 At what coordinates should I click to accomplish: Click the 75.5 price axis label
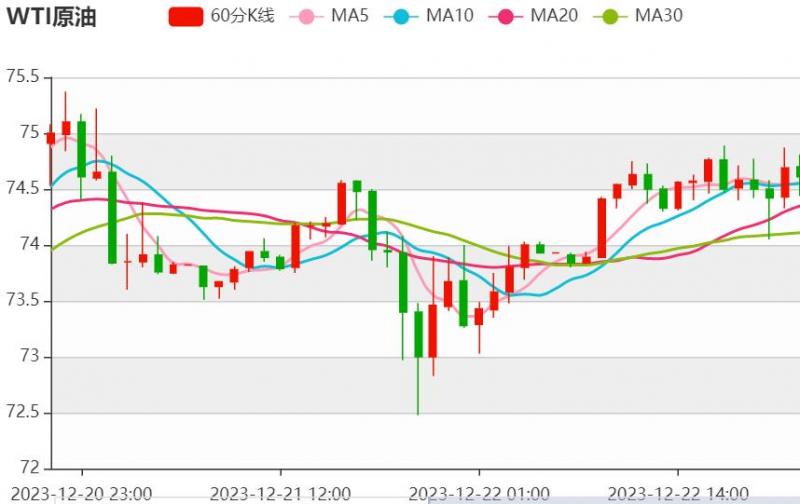tap(22, 78)
